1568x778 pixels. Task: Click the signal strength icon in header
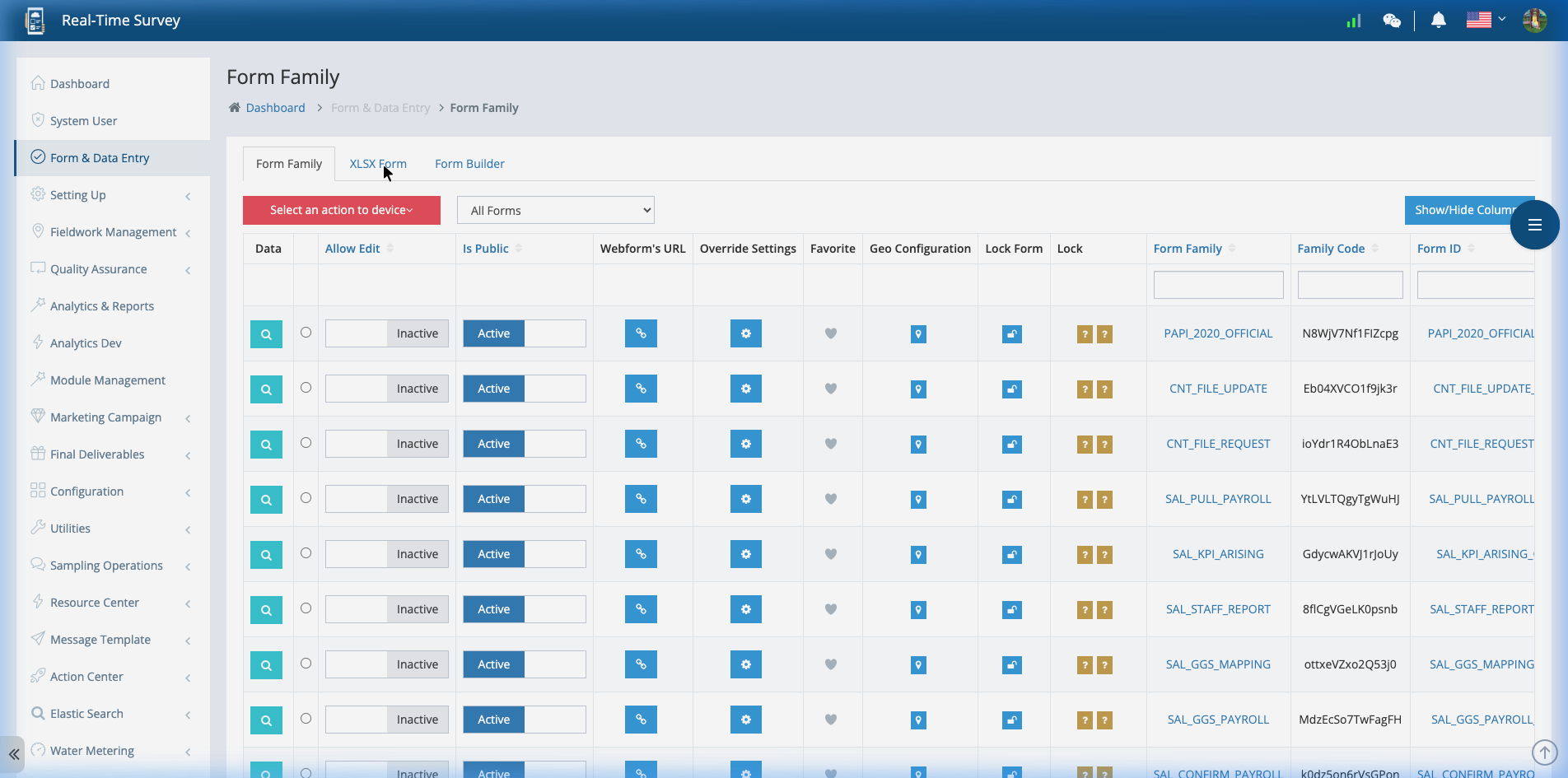point(1352,21)
